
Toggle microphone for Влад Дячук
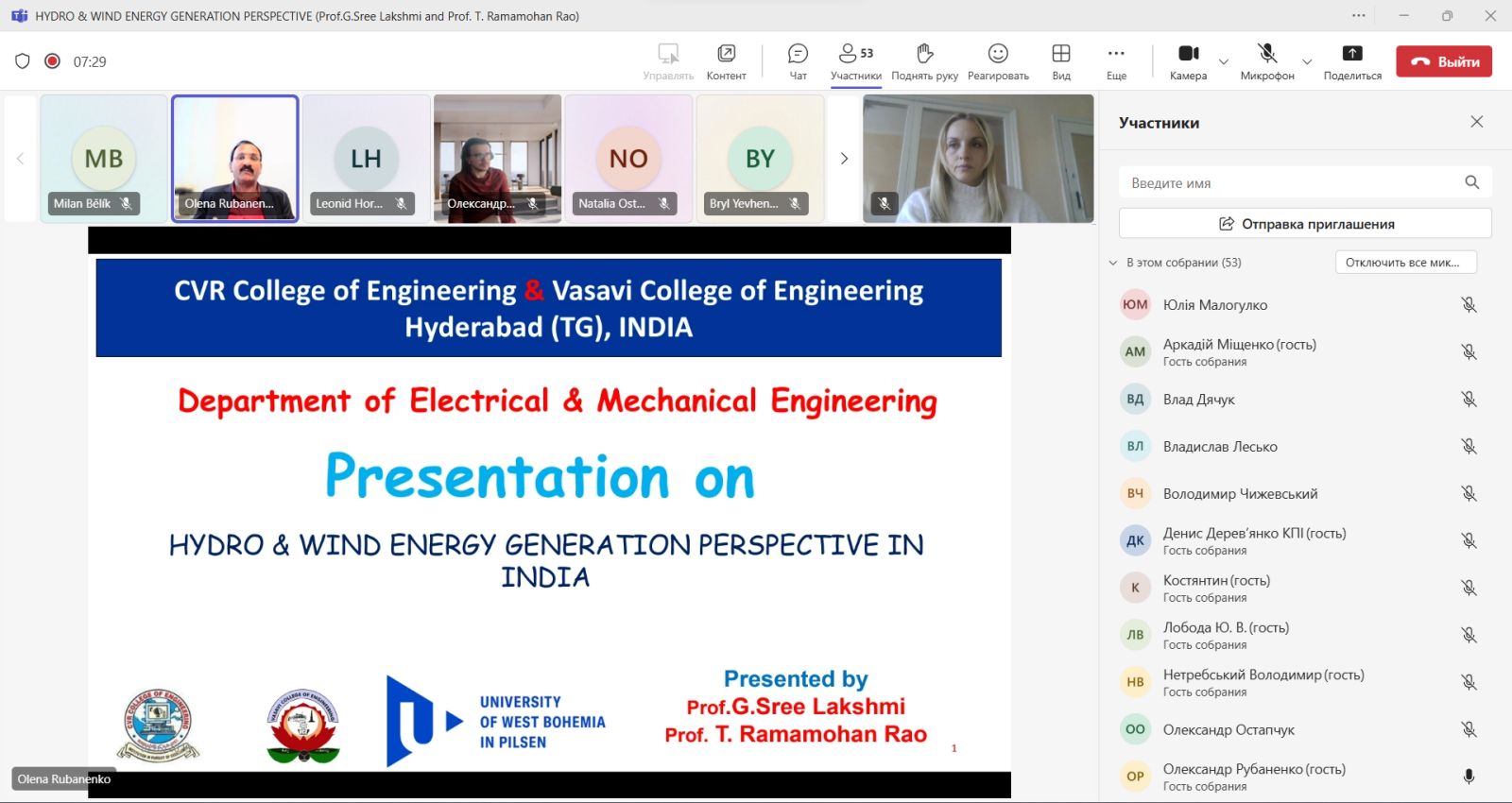(1469, 399)
